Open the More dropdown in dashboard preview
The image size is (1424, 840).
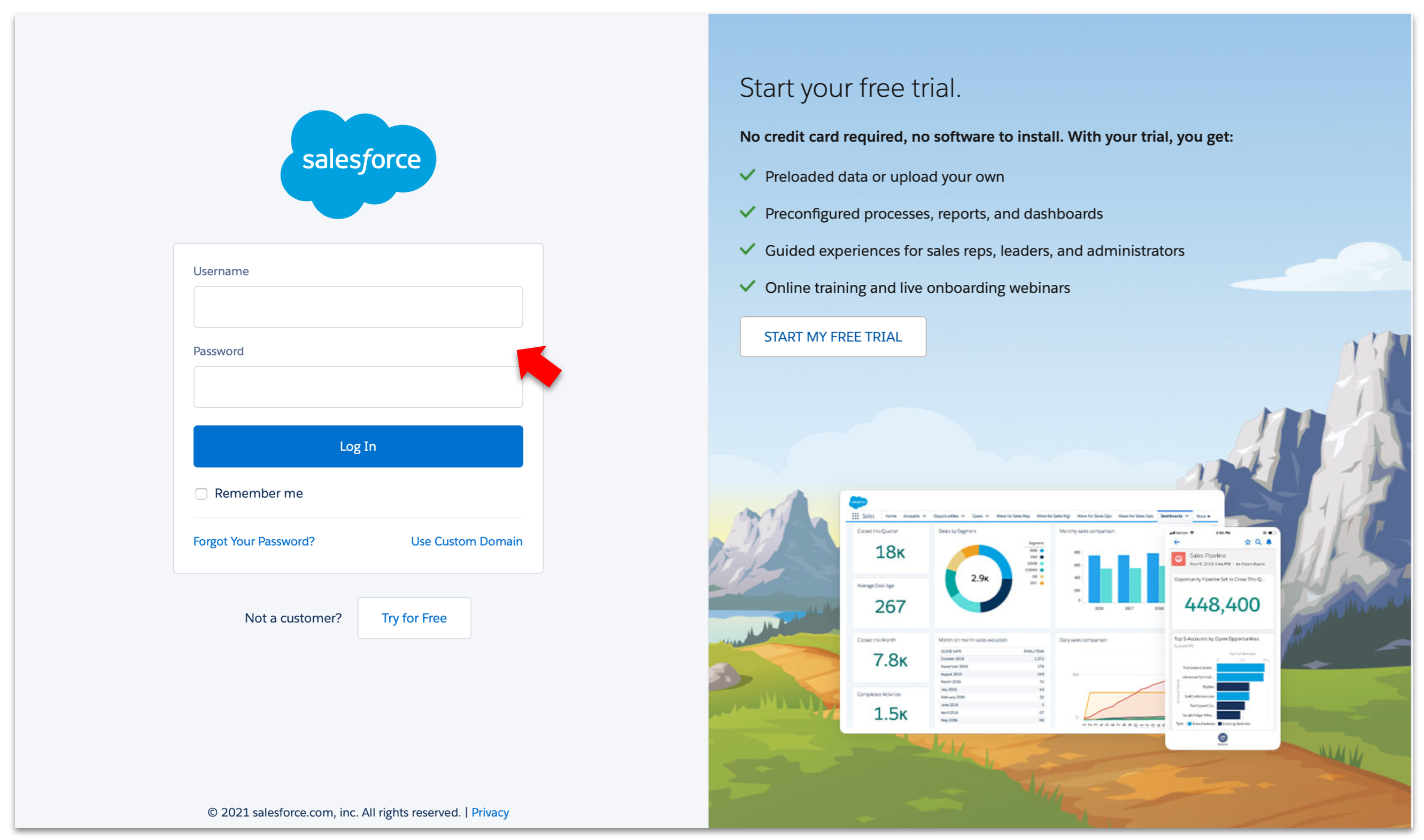click(x=1203, y=516)
